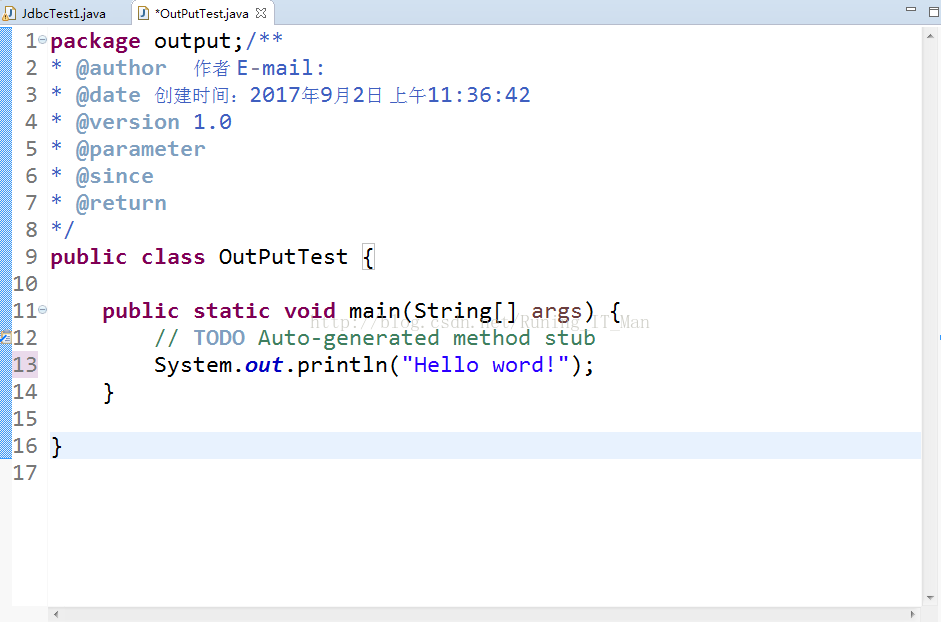Select the OutPutTest.java editor tab

[x=202, y=14]
